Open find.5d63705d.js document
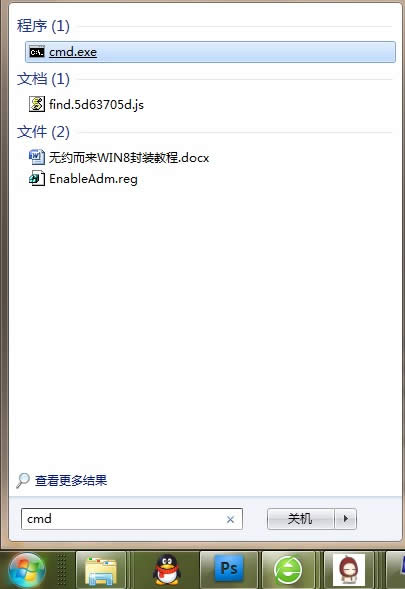 pos(86,104)
